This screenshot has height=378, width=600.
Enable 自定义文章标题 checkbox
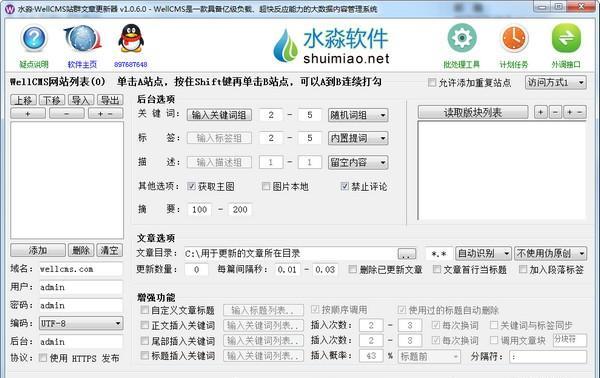145,310
